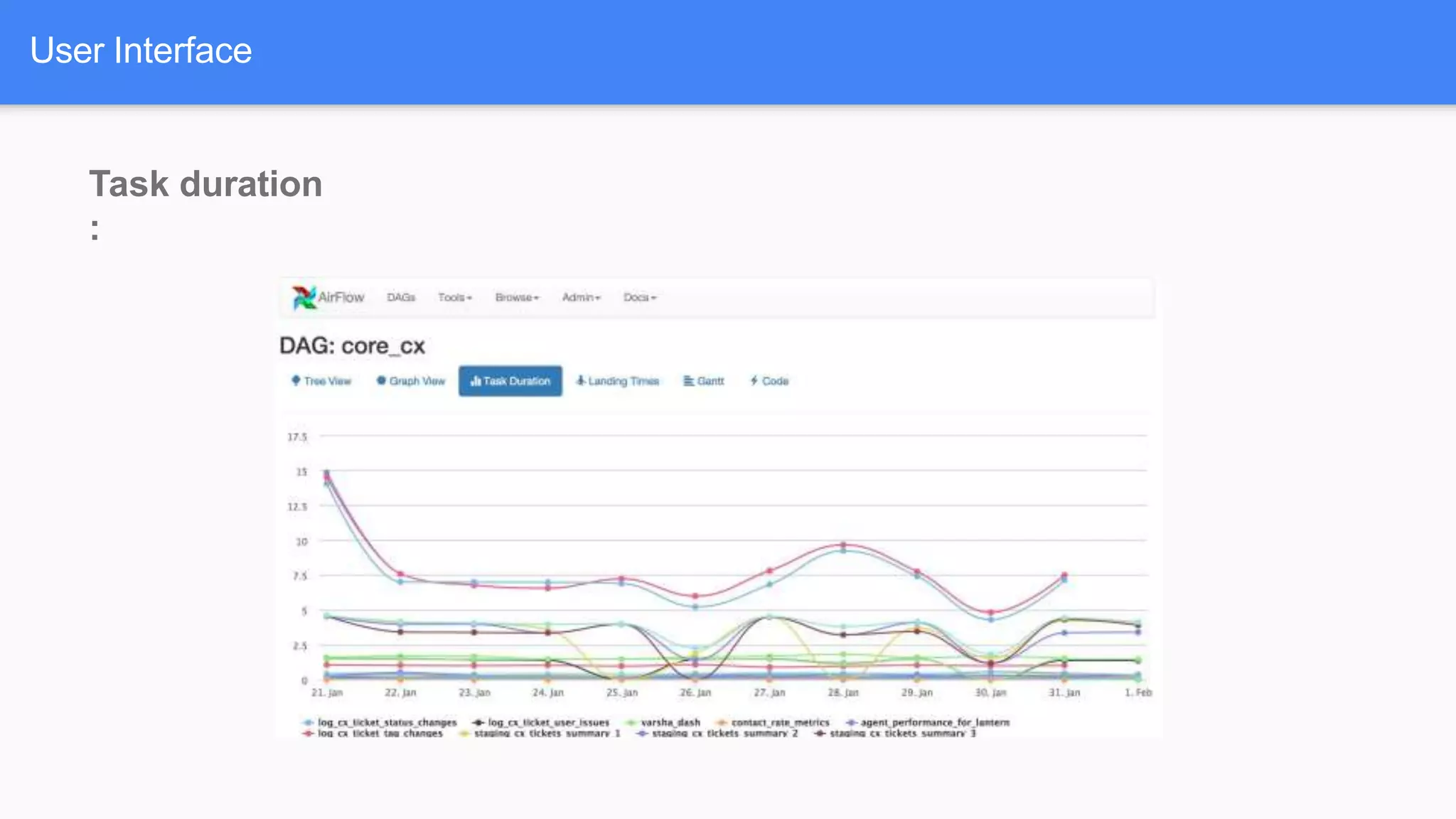Image resolution: width=1456 pixels, height=819 pixels.
Task: Toggle log_cx_ticket_status_changes legend series
Action: tap(387, 722)
